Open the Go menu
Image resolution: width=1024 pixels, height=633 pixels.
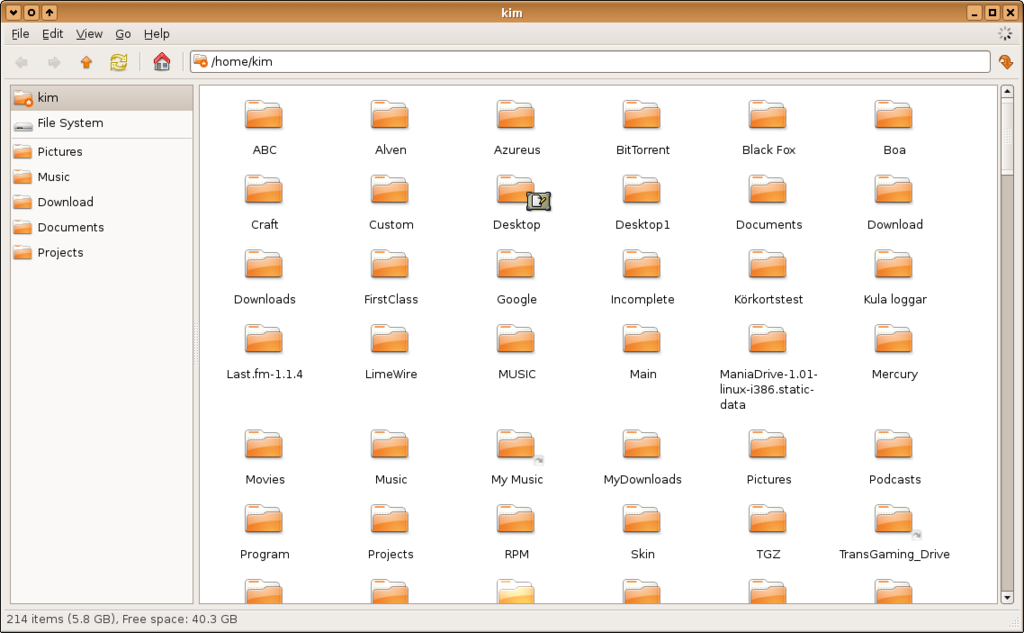(x=123, y=34)
